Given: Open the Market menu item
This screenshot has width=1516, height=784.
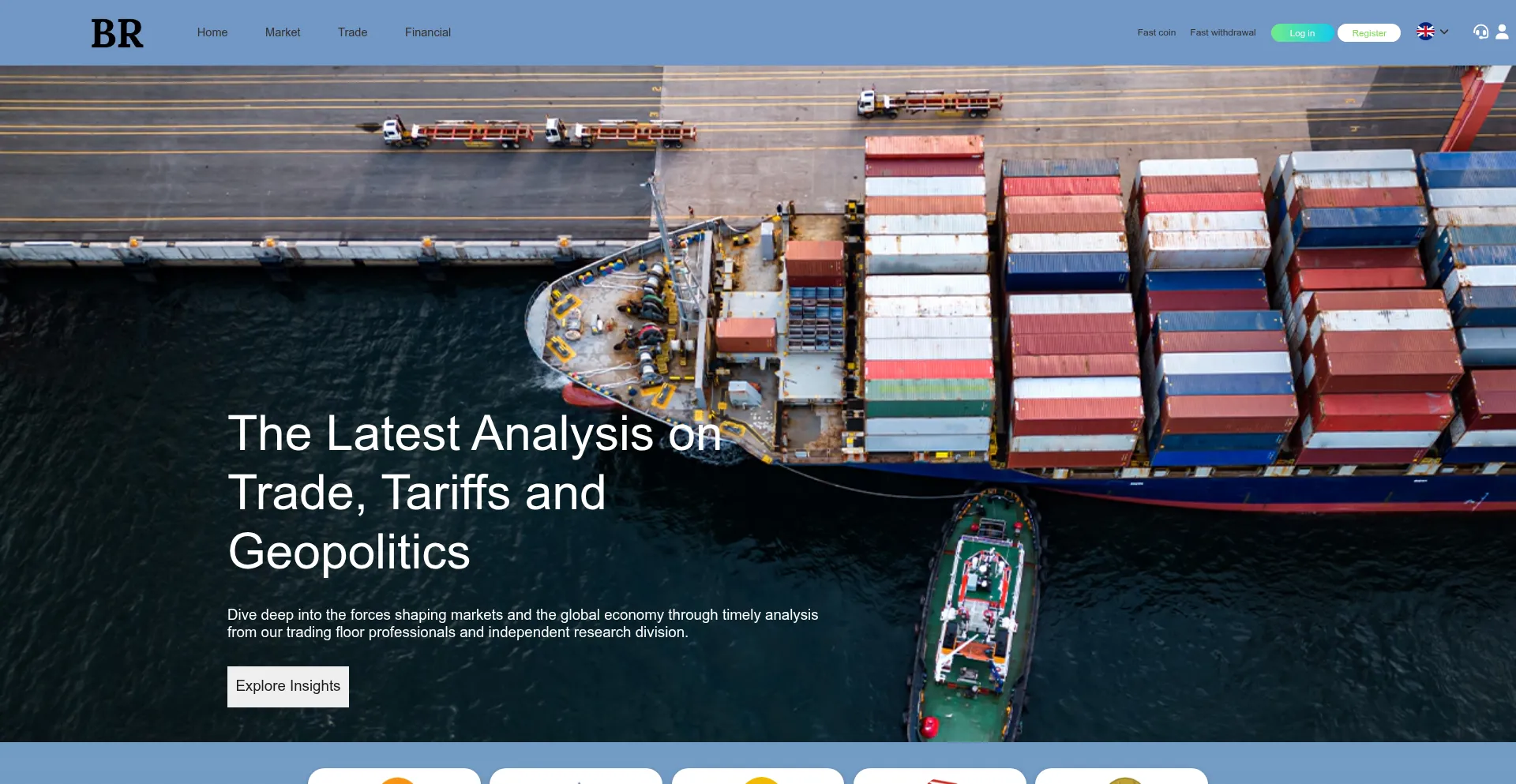Looking at the screenshot, I should pos(283,32).
